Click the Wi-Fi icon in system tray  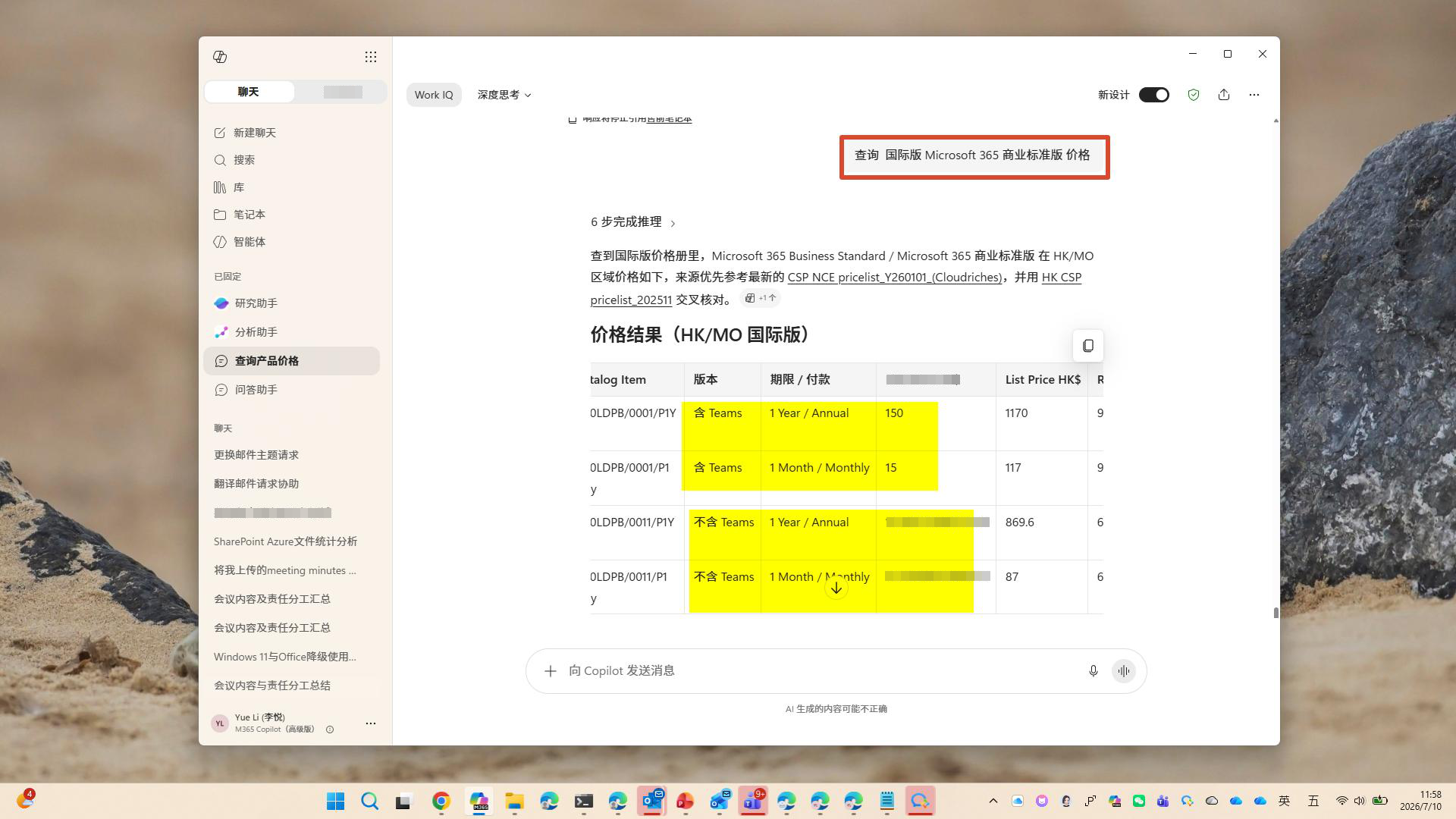[1341, 801]
